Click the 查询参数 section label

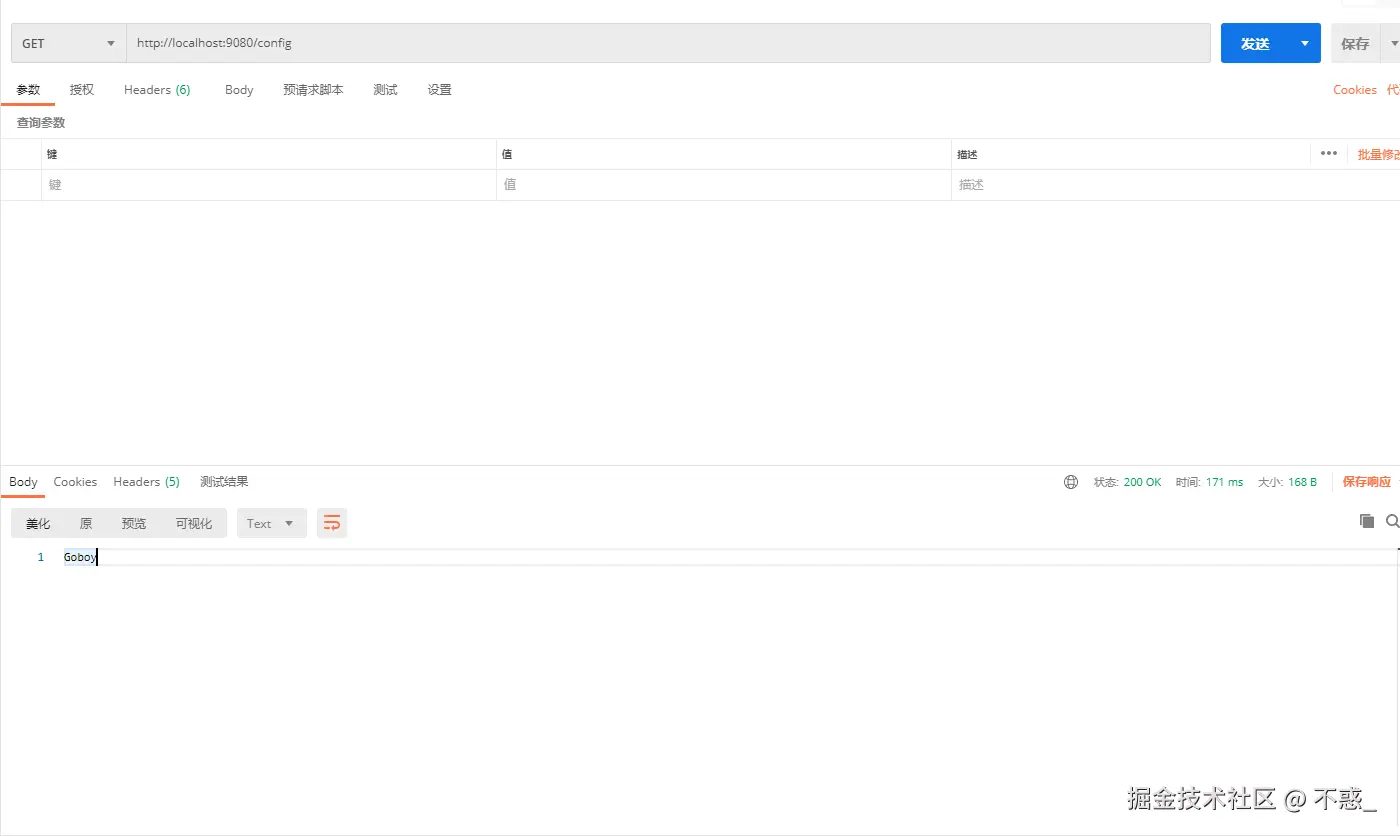pyautogui.click(x=41, y=122)
